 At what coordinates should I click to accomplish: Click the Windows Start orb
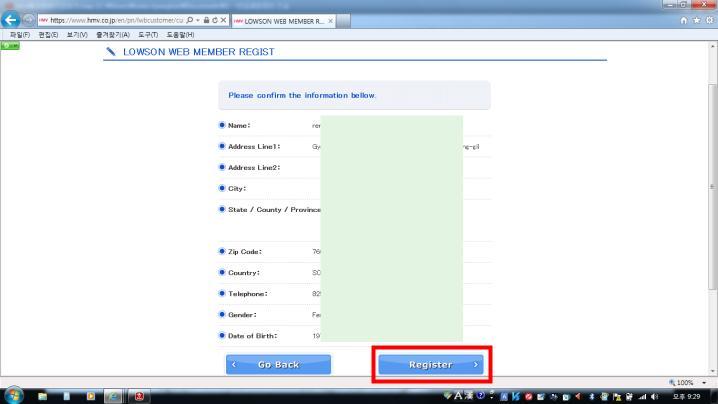click(x=14, y=395)
